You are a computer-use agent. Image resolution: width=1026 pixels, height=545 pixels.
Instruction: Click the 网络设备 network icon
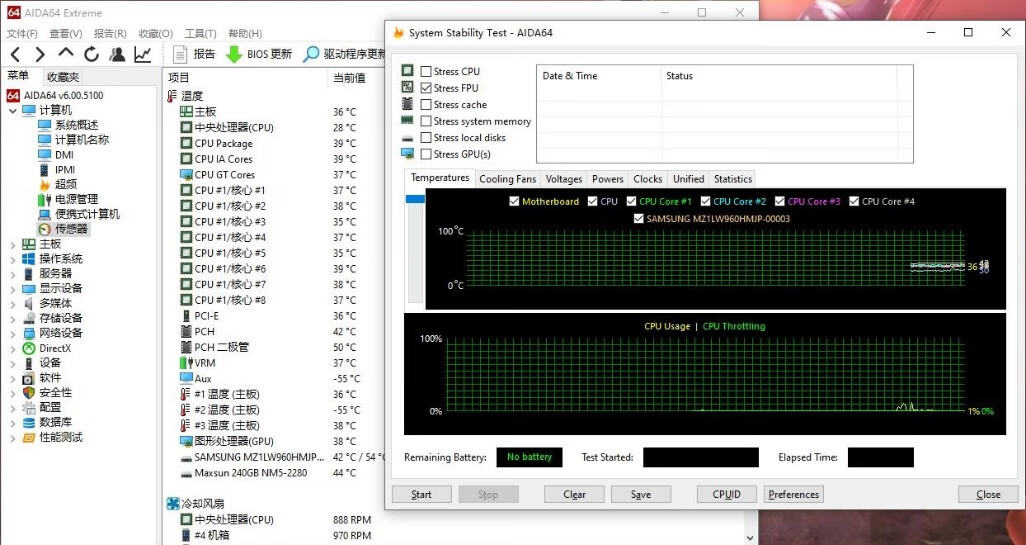(x=28, y=333)
